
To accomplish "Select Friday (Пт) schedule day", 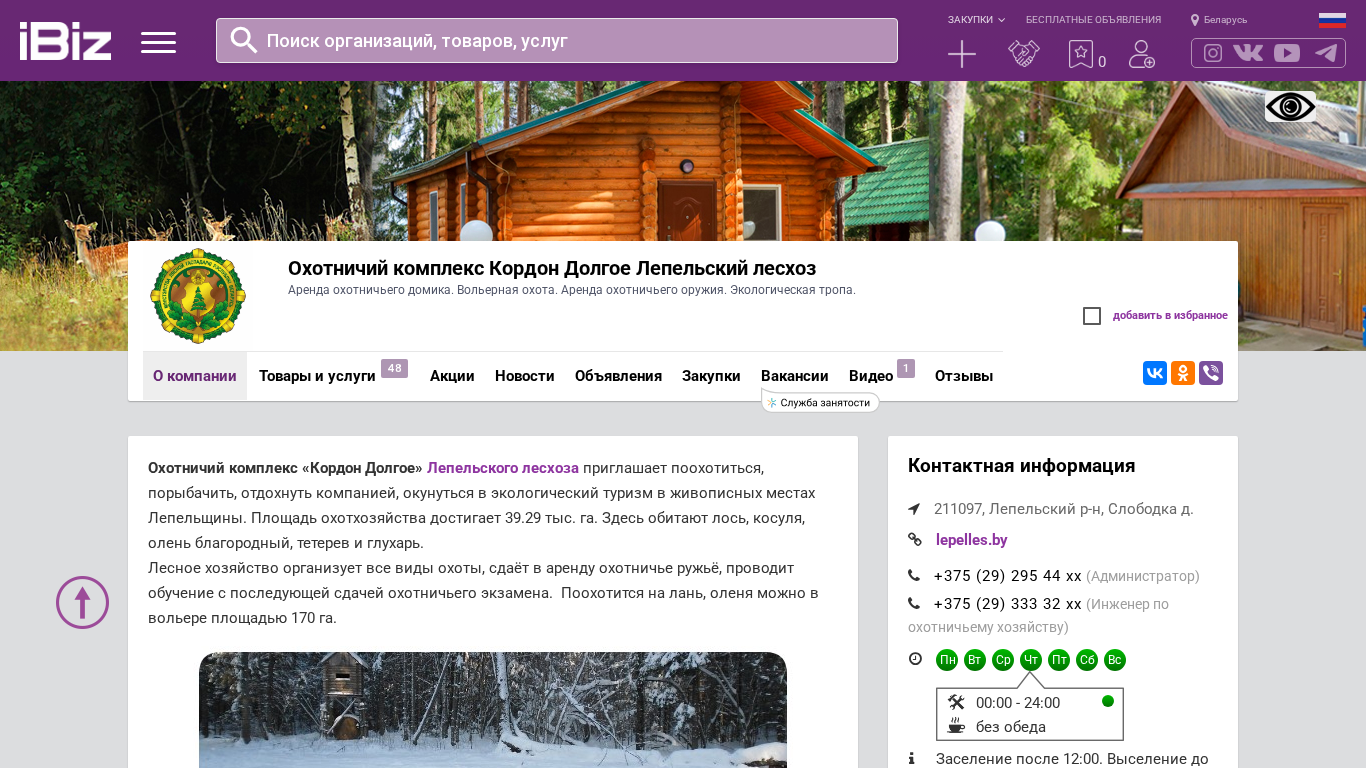I will pyautogui.click(x=1059, y=660).
